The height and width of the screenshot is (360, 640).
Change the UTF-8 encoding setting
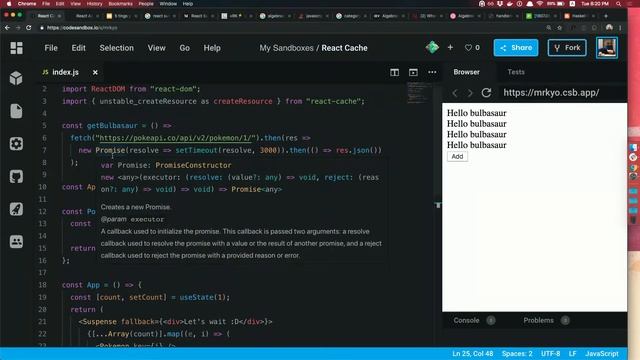click(x=550, y=353)
